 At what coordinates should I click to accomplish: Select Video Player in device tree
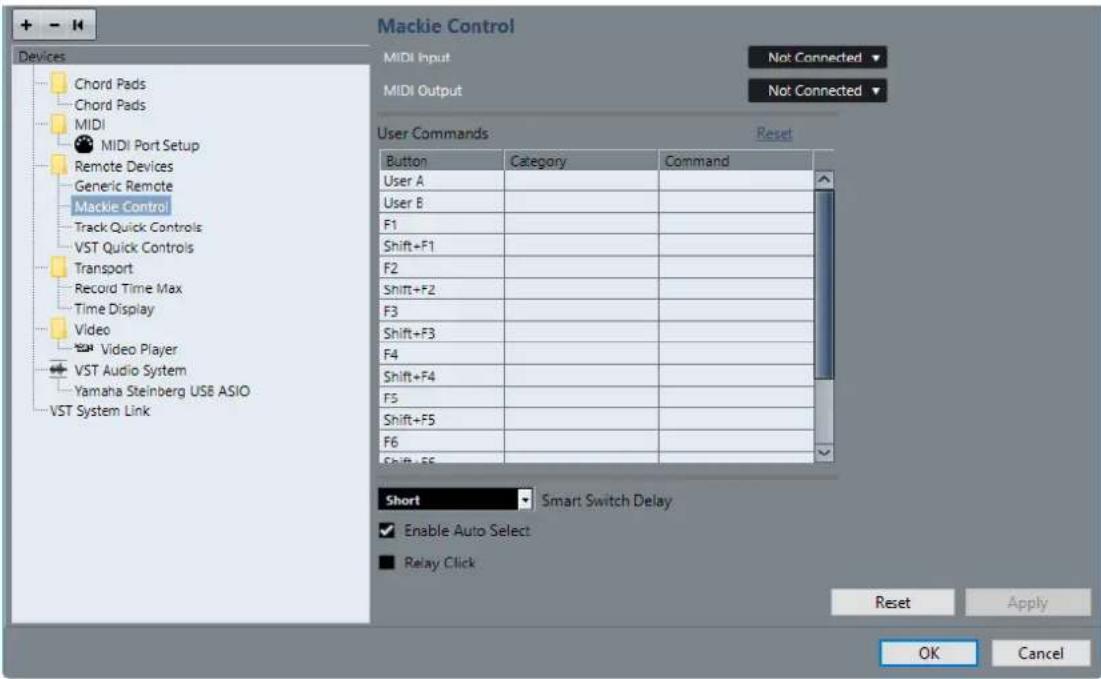(139, 349)
